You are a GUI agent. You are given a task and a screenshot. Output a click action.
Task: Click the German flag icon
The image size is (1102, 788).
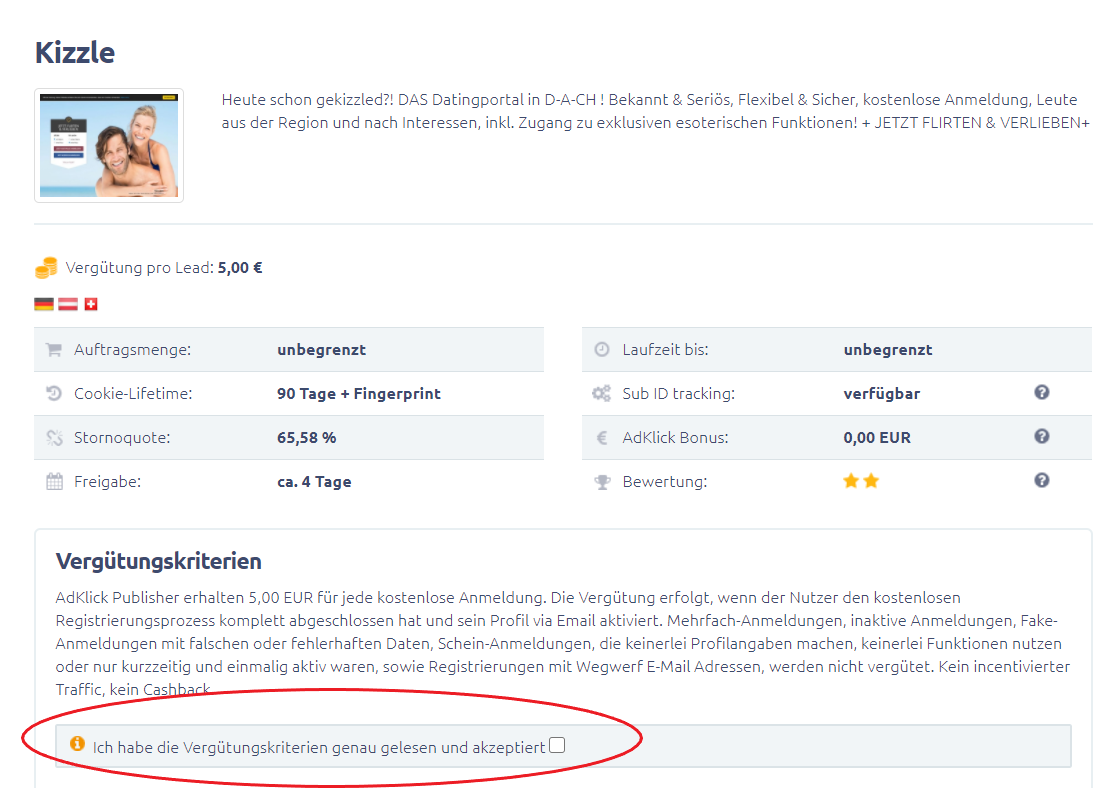(x=44, y=304)
